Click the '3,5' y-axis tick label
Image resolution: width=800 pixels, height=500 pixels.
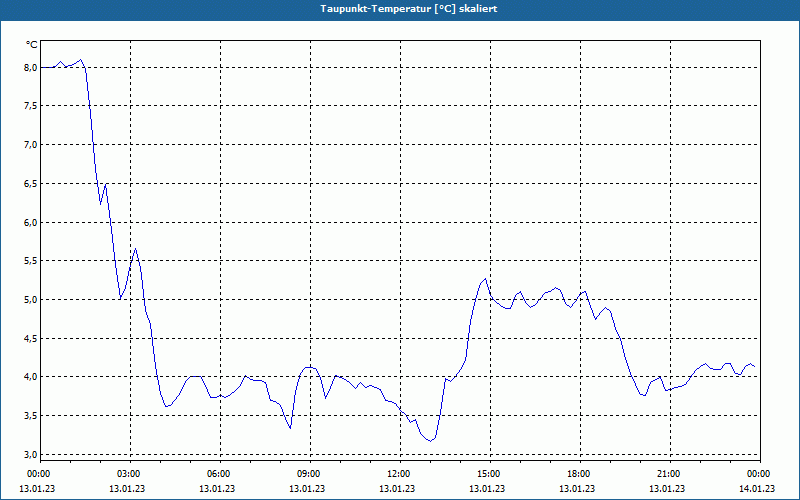[x=31, y=416]
